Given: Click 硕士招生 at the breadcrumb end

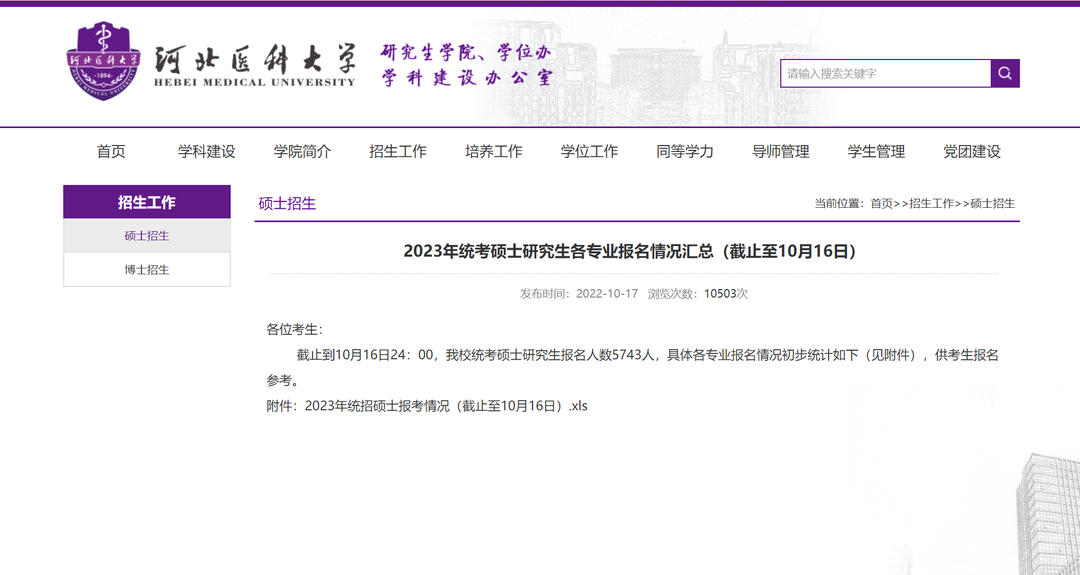Looking at the screenshot, I should (993, 203).
